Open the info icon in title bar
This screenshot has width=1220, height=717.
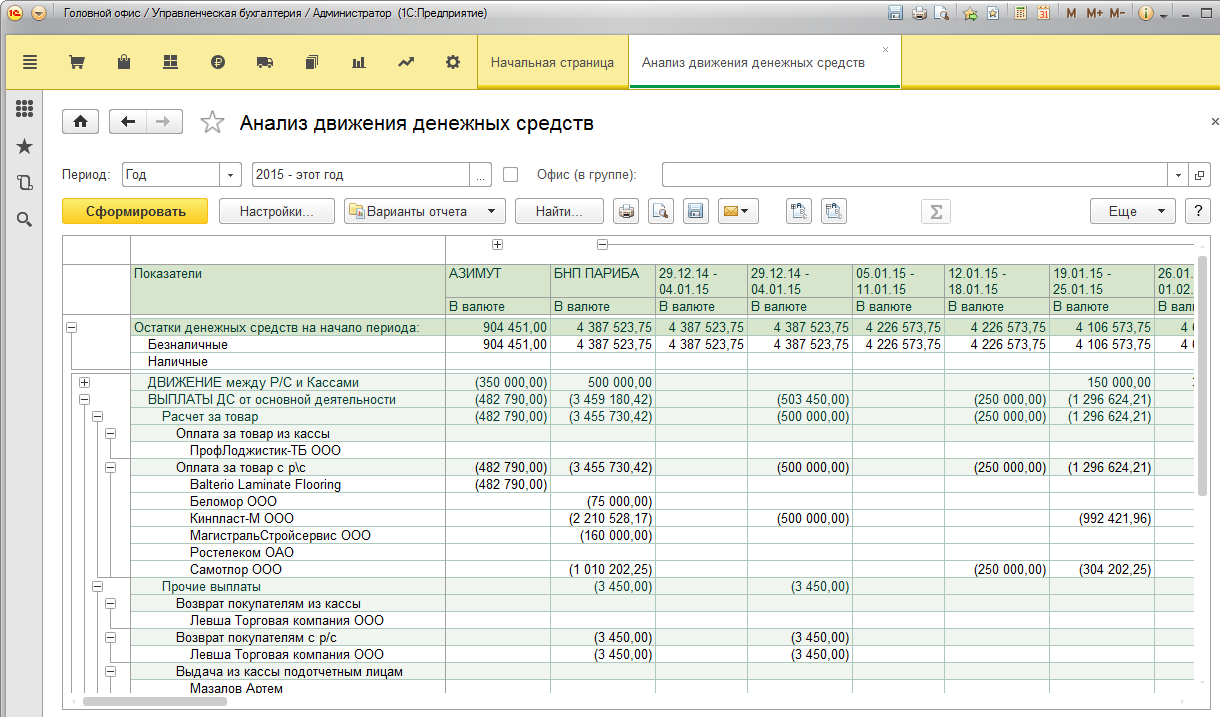point(1146,13)
